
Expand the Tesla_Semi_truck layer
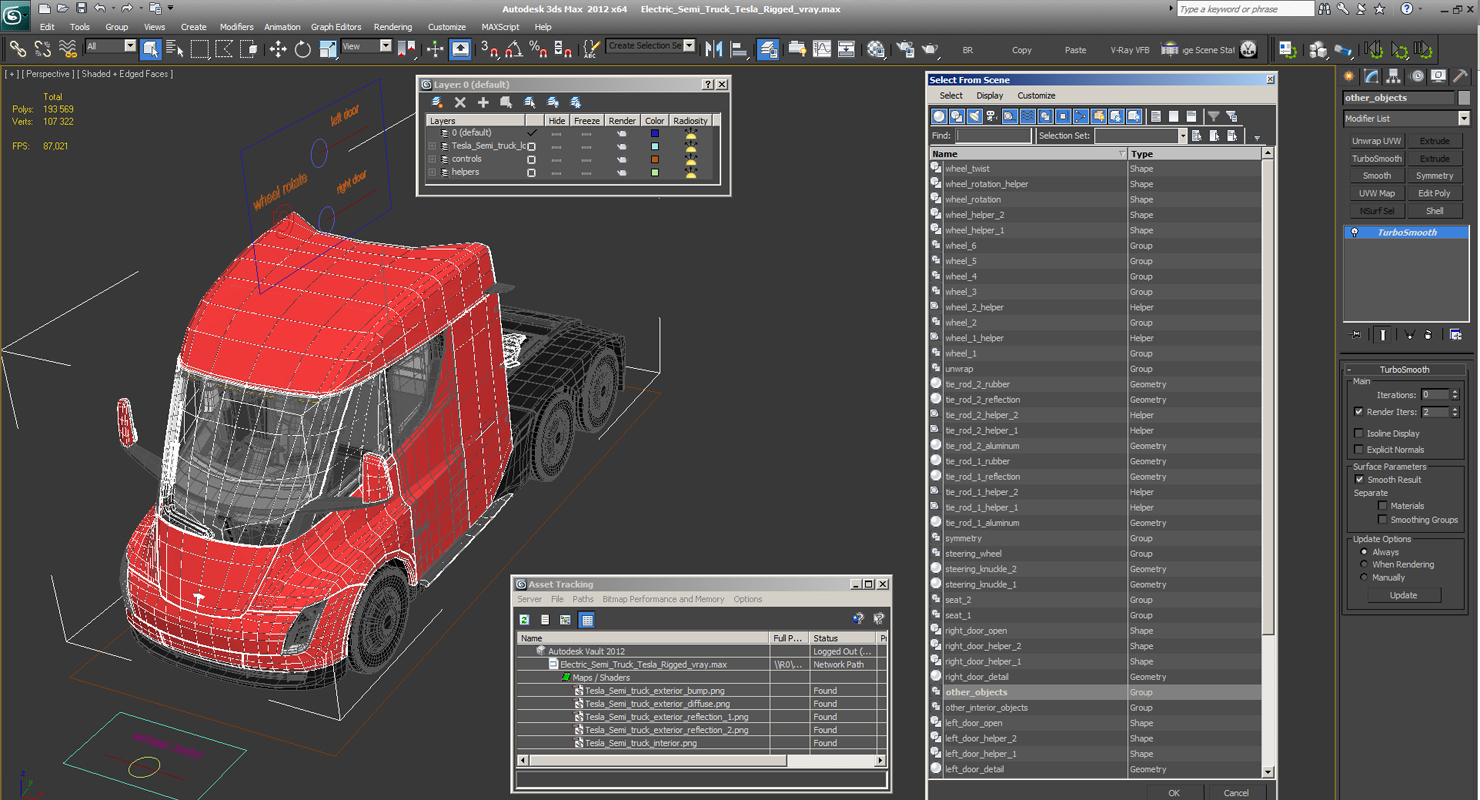click(433, 146)
